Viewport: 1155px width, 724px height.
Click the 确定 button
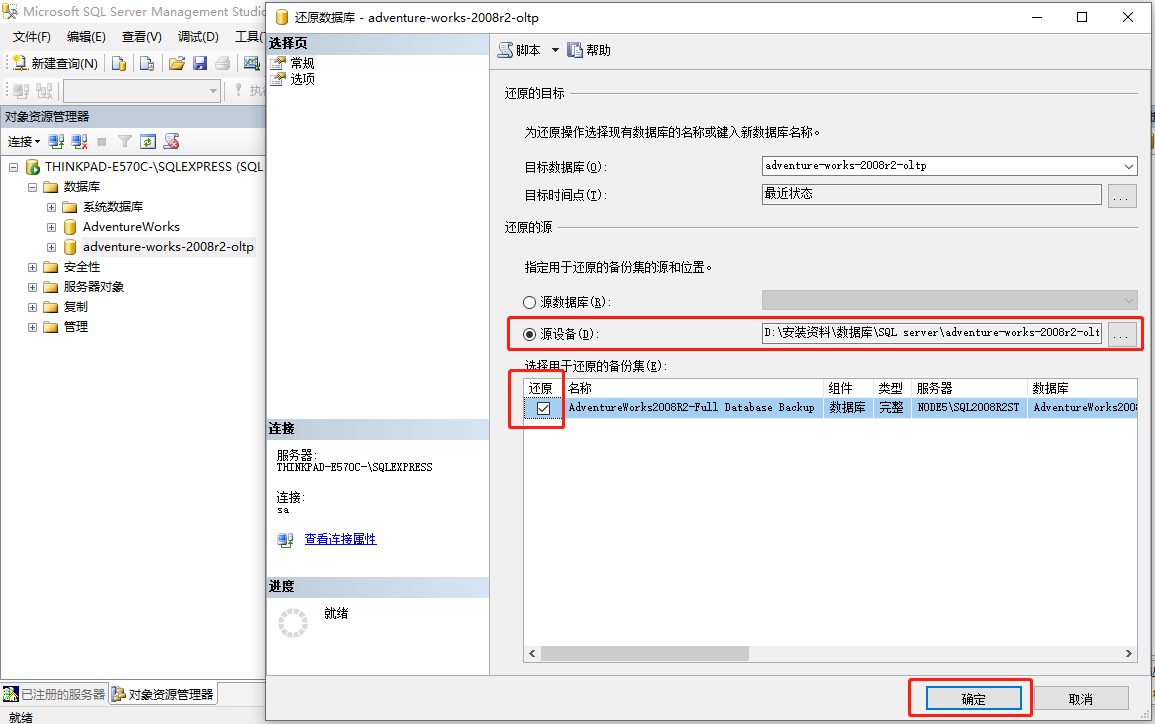click(x=973, y=698)
